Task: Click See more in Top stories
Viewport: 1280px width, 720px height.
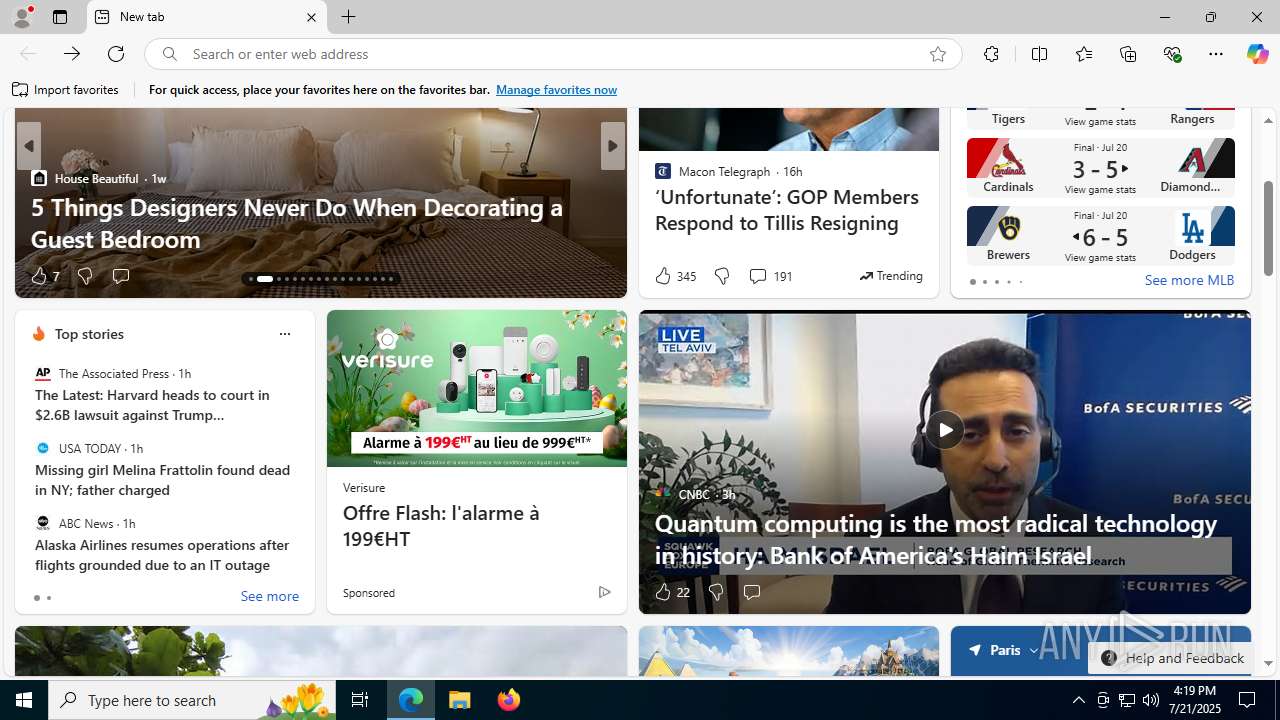Action: coord(269,597)
